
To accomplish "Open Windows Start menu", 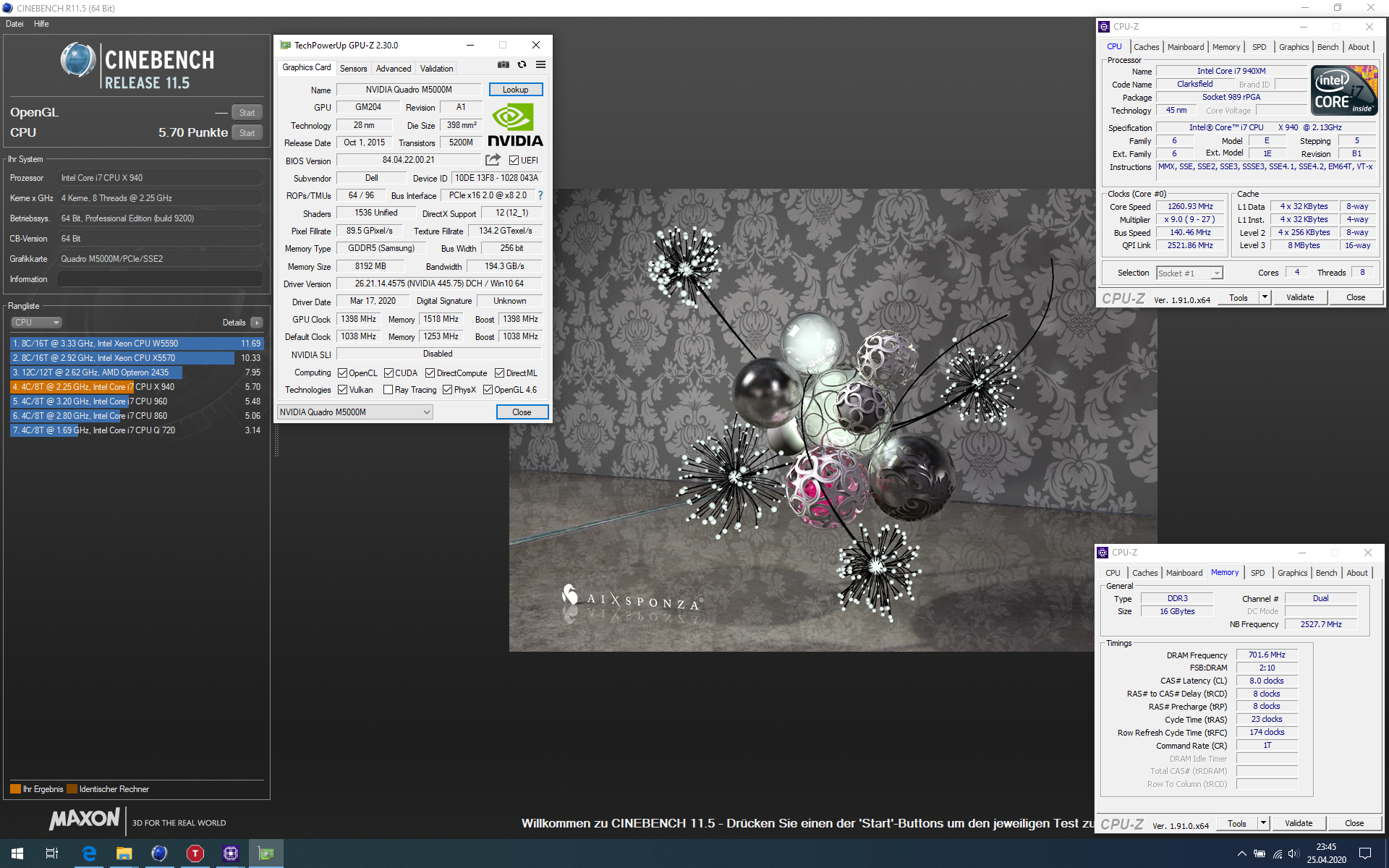I will pos(17,854).
